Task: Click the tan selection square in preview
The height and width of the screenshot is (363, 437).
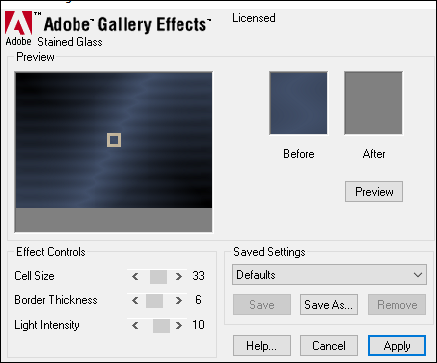Action: 114,140
